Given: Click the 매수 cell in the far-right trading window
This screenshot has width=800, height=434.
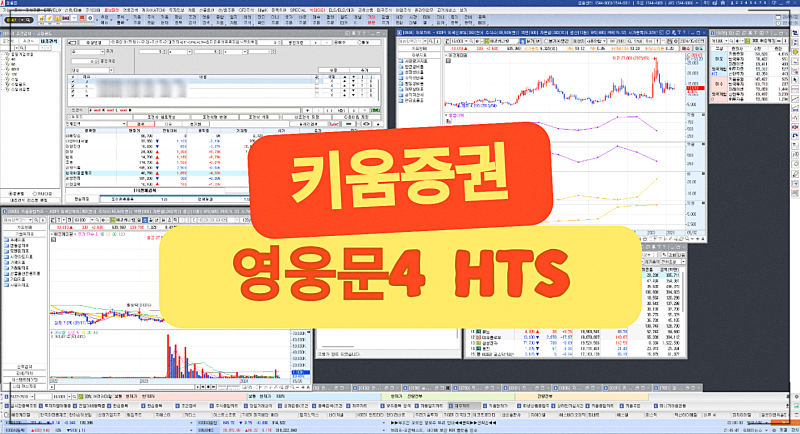Looking at the screenshot, I should (718, 84).
